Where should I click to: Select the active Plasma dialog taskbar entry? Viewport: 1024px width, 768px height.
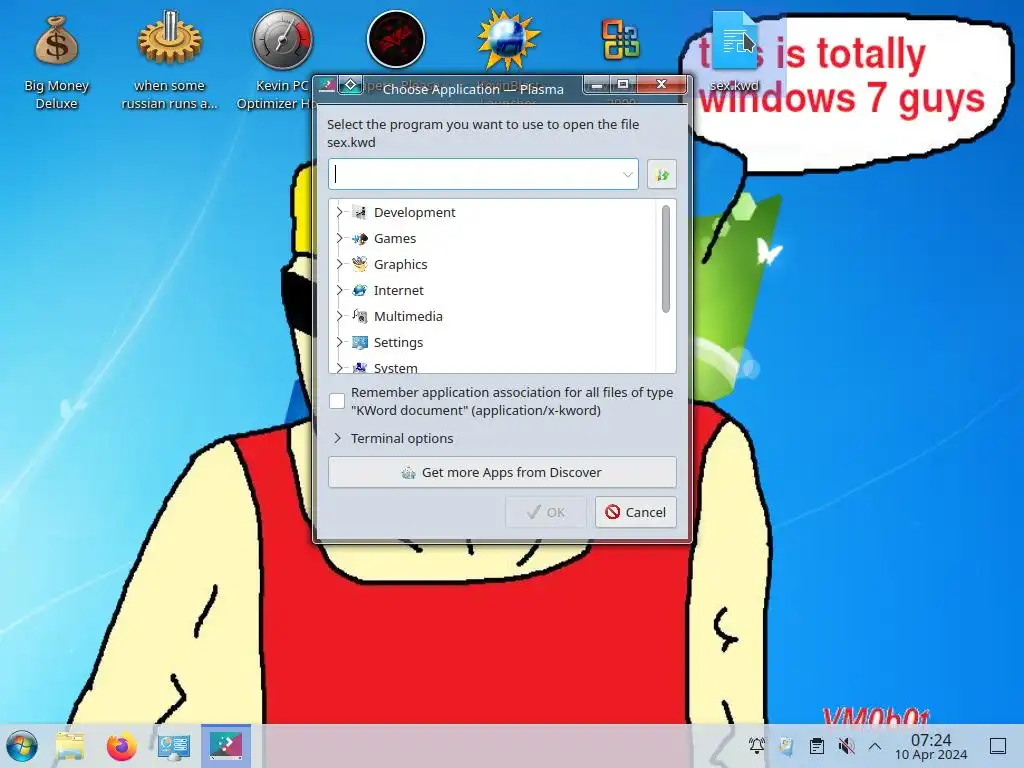[226, 745]
